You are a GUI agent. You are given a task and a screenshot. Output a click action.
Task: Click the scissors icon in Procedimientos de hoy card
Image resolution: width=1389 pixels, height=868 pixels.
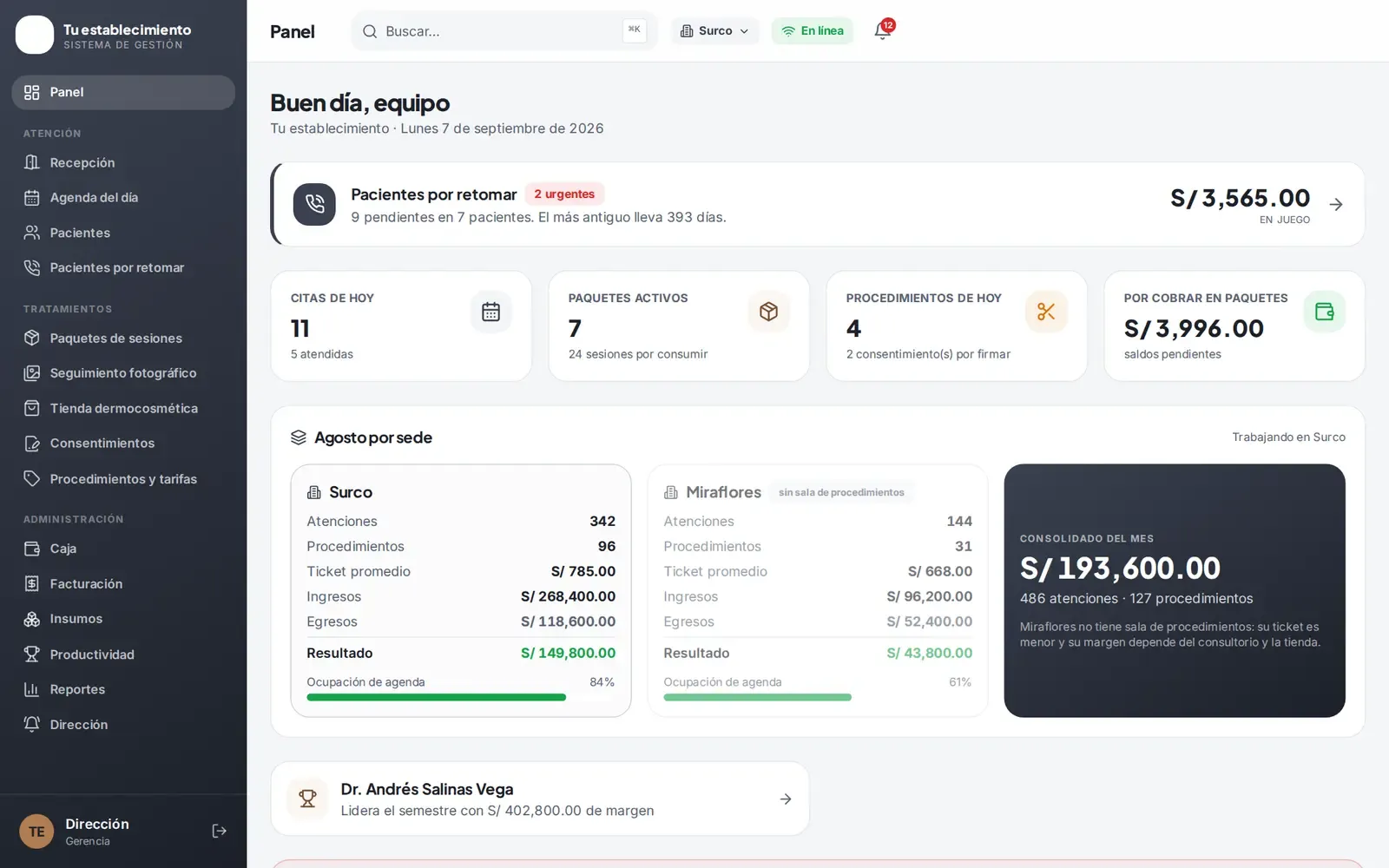[x=1046, y=312]
